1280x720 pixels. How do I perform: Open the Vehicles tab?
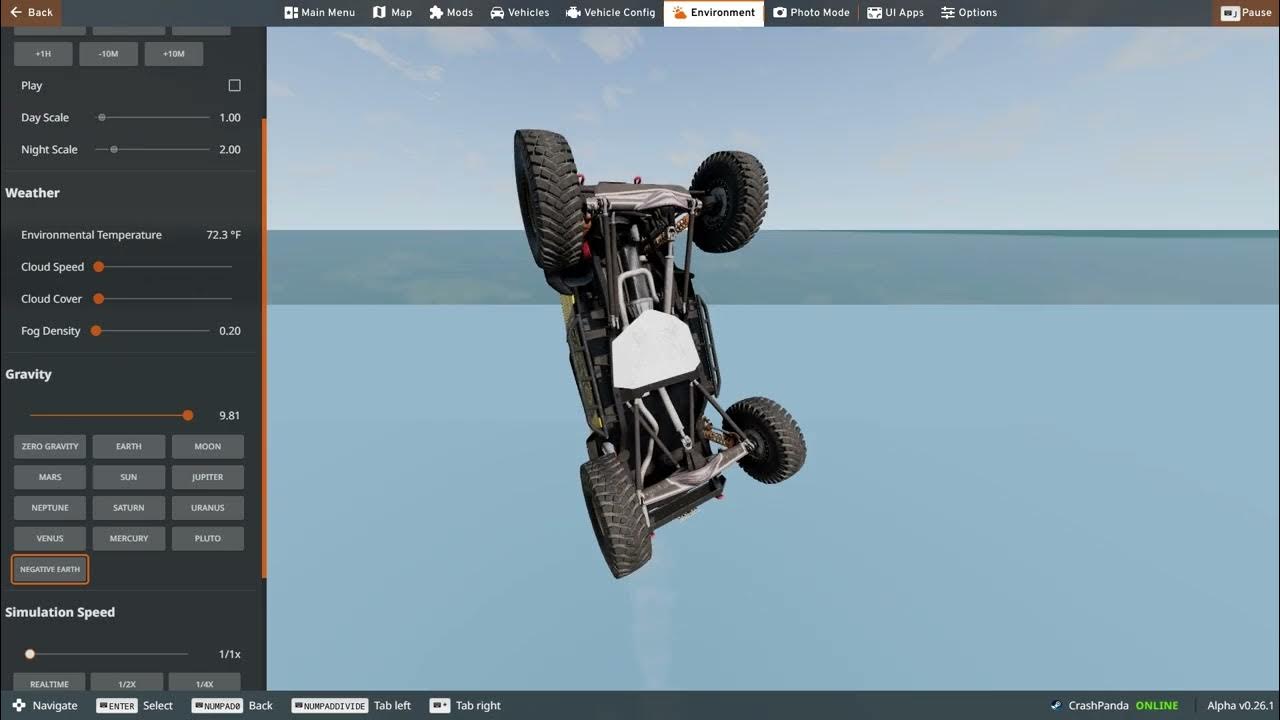(x=519, y=12)
